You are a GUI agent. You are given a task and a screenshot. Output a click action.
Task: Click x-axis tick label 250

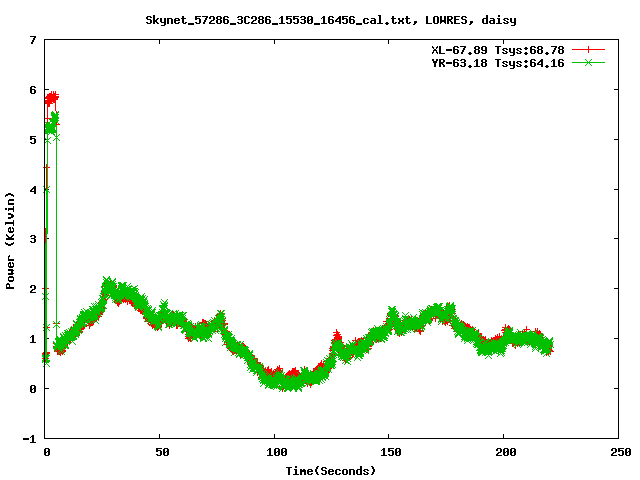(621, 452)
